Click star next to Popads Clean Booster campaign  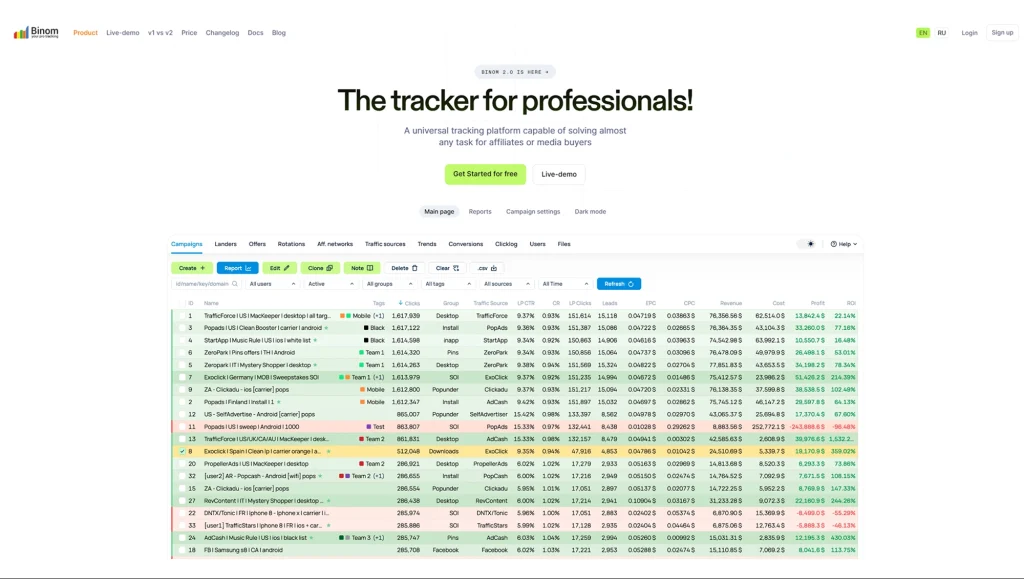tap(327, 328)
